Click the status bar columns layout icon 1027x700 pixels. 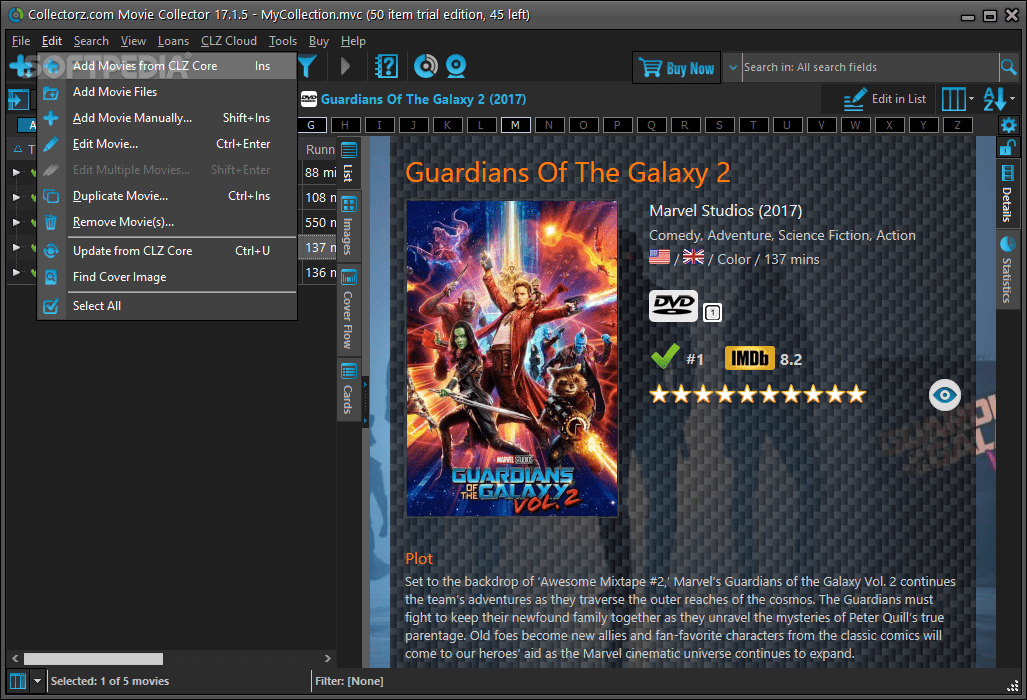pyautogui.click(x=18, y=681)
